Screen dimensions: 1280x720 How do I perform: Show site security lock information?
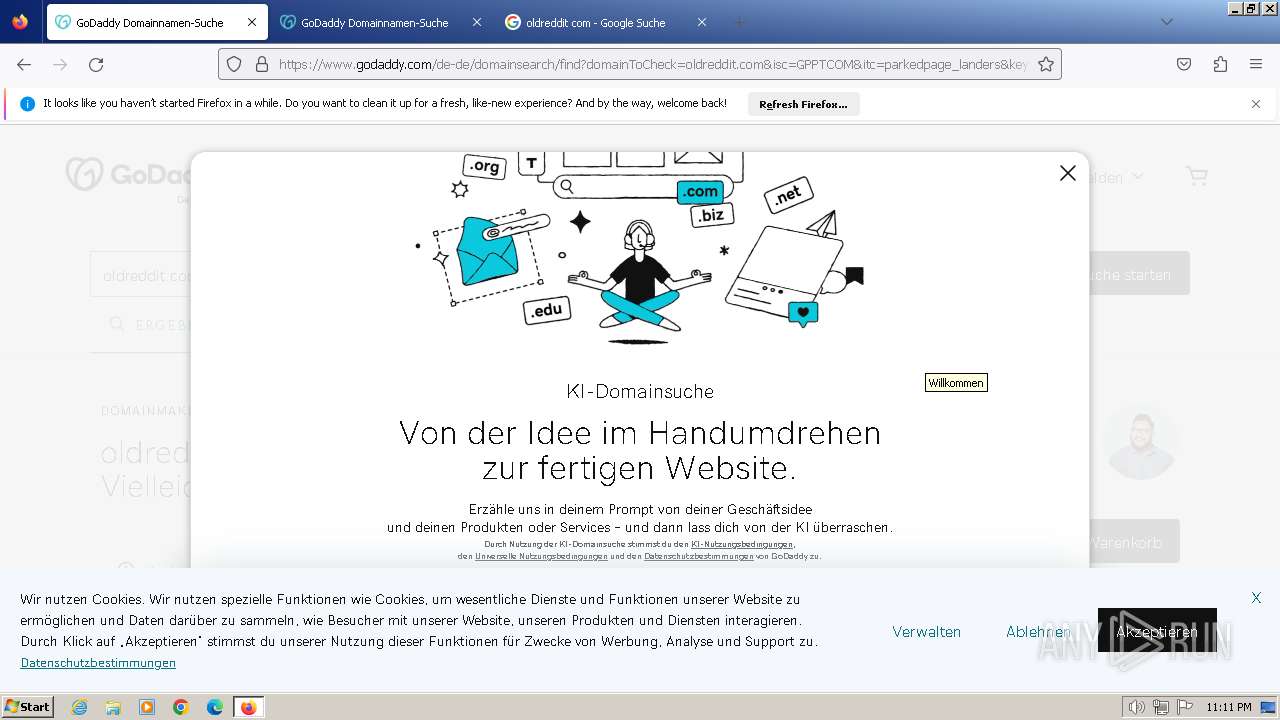tap(262, 64)
